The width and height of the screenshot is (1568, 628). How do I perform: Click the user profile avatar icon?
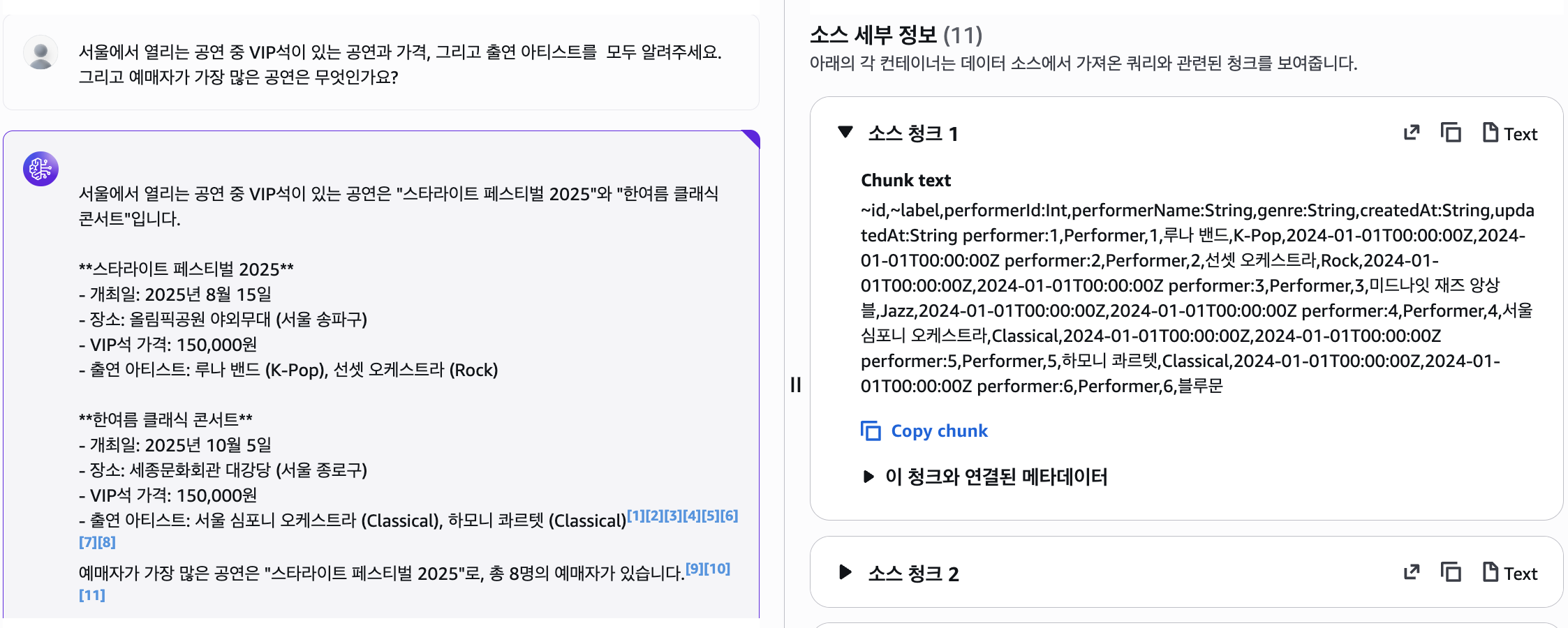point(40,52)
